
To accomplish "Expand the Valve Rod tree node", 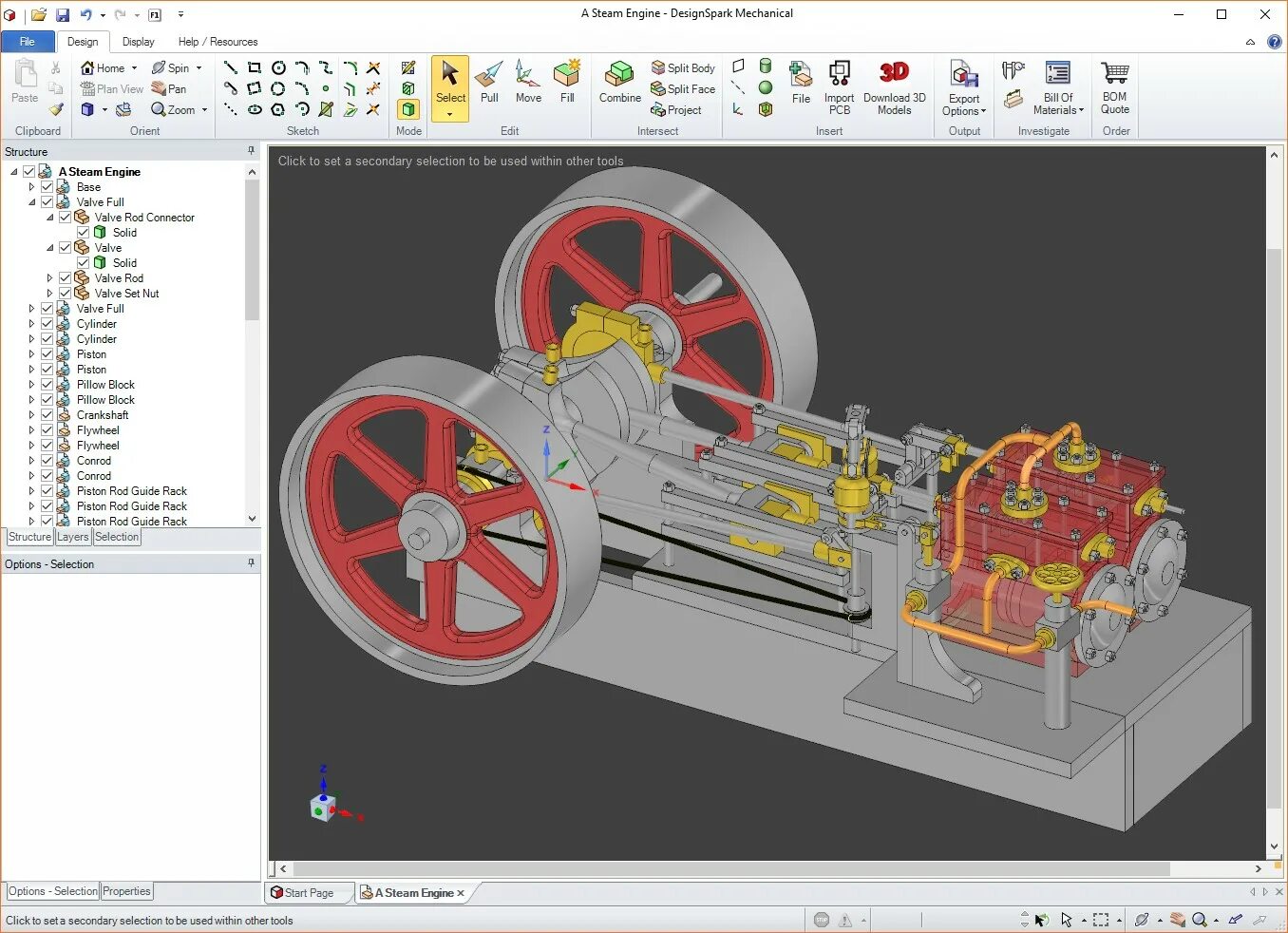I will pyautogui.click(x=48, y=277).
